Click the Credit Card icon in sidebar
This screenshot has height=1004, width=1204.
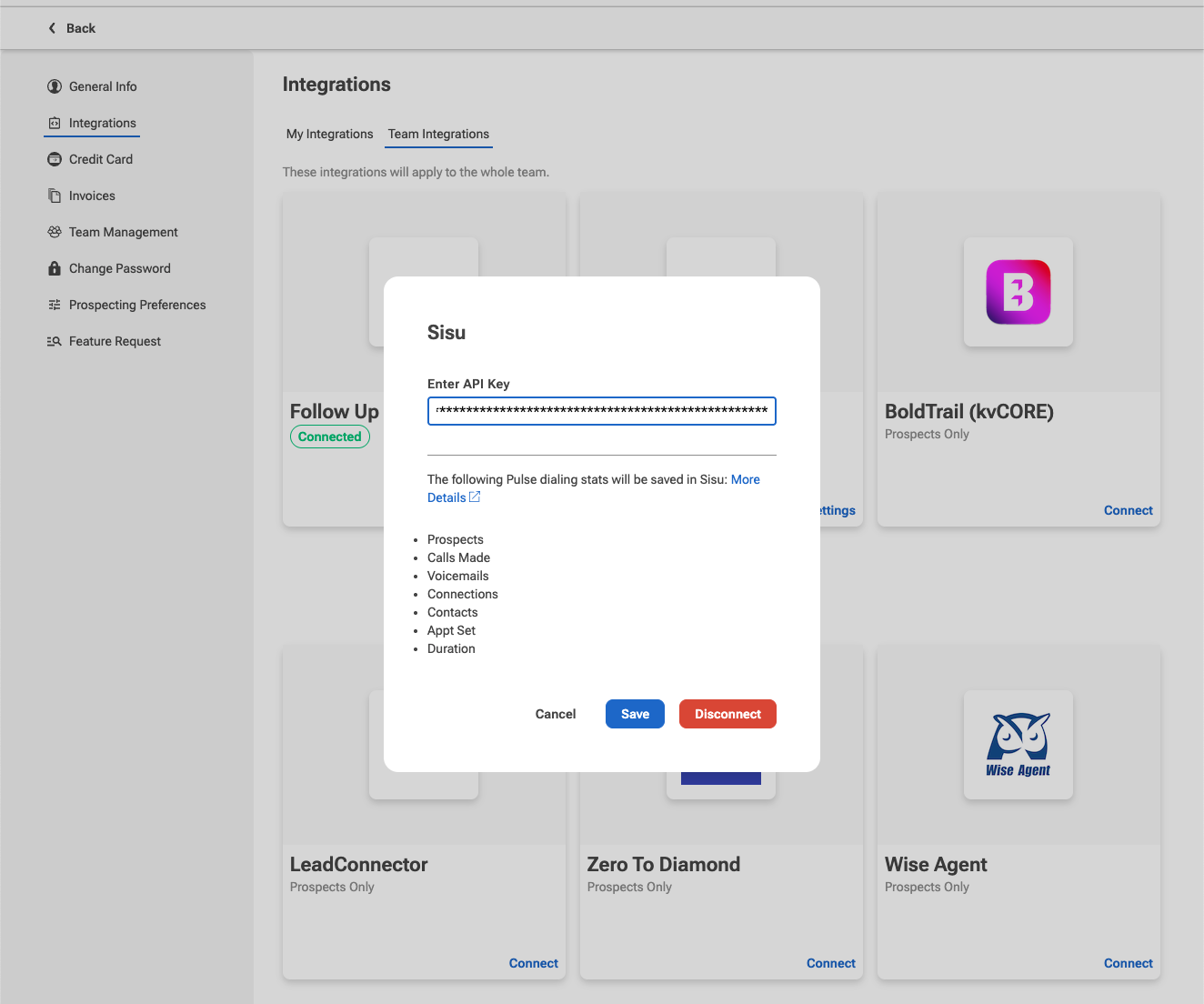pos(55,159)
